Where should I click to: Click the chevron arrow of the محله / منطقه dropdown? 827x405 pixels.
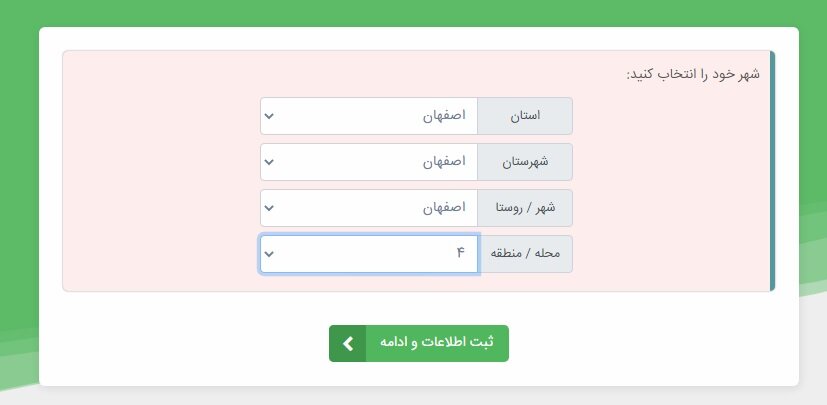pyautogui.click(x=269, y=254)
